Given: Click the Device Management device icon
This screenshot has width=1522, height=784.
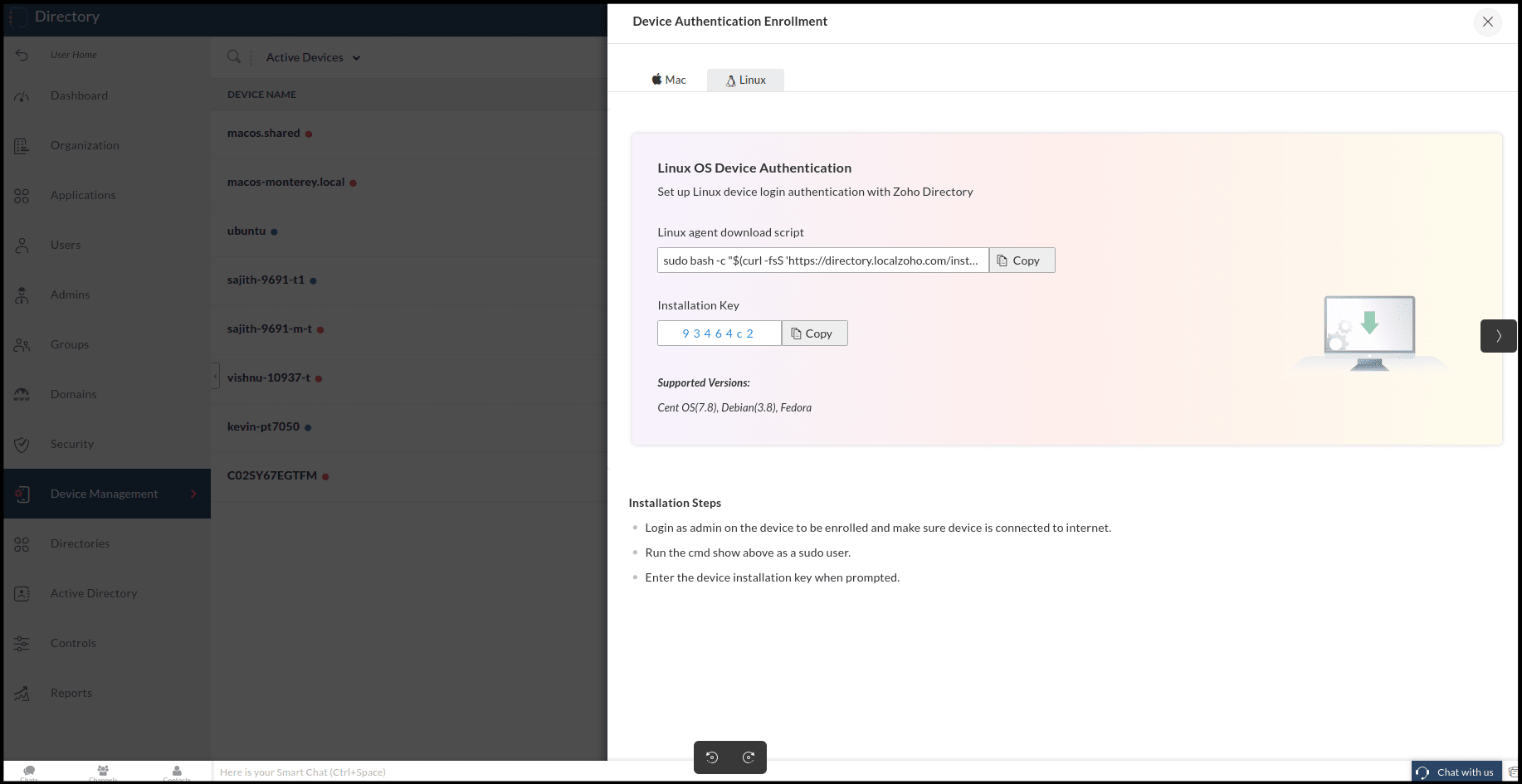Looking at the screenshot, I should (x=22, y=494).
